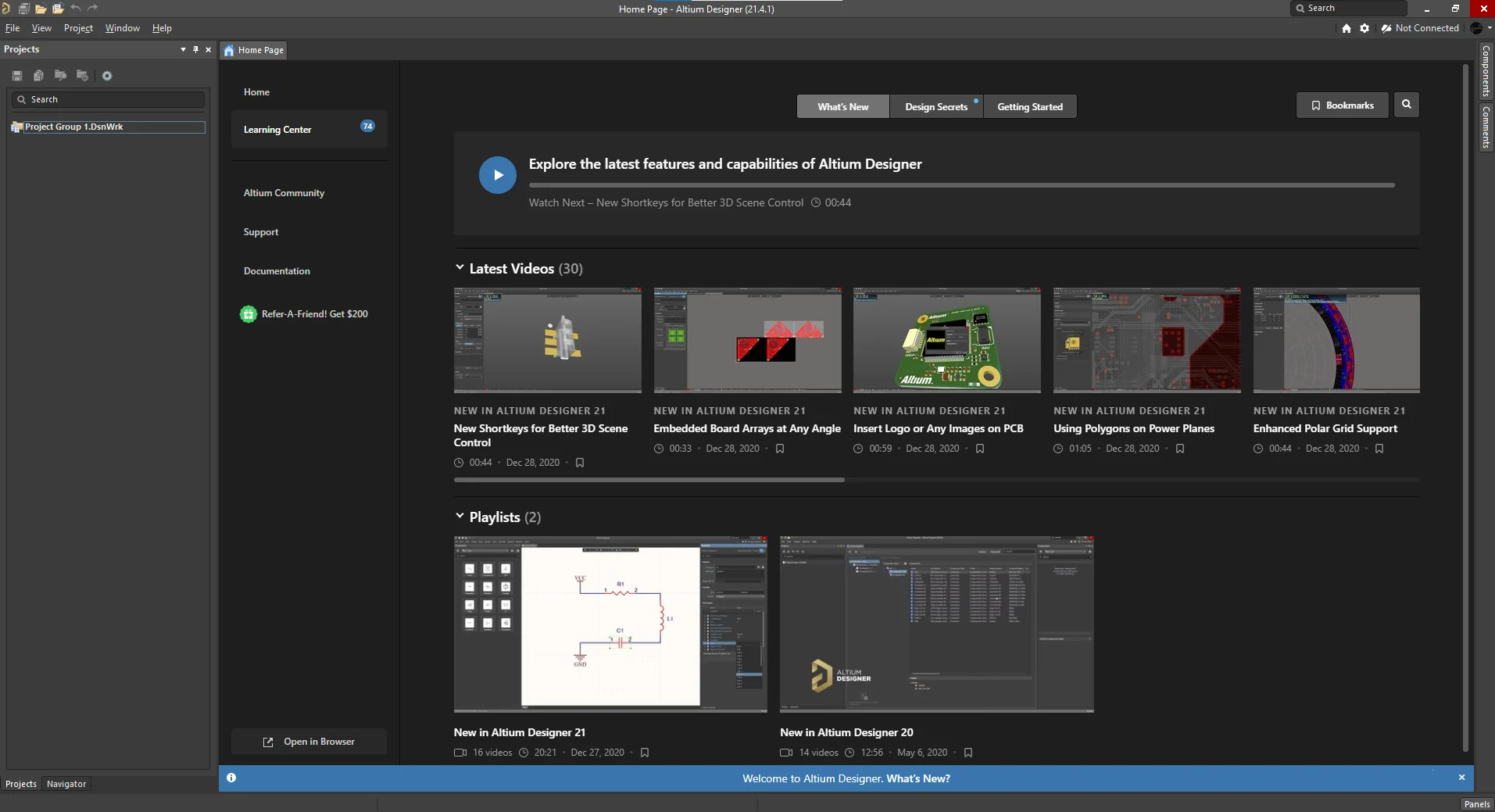Open the Help menu
The width and height of the screenshot is (1495, 812).
coord(162,28)
